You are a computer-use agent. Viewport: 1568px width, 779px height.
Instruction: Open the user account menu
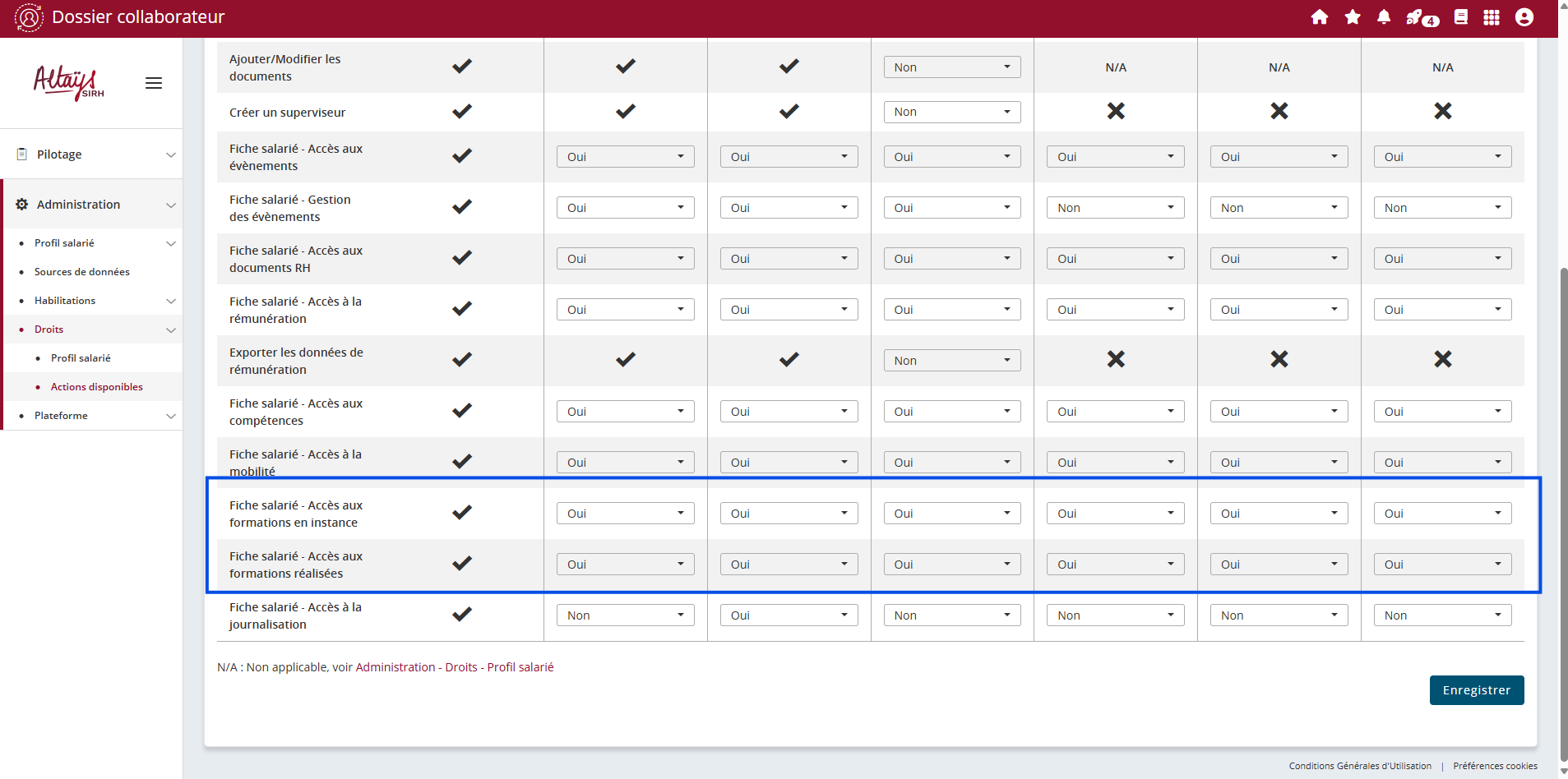coord(1524,17)
